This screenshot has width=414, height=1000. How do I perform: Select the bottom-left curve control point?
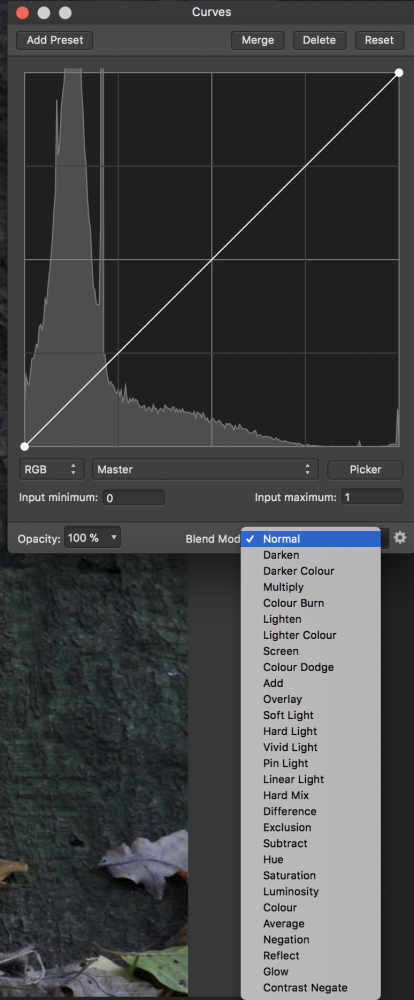pyautogui.click(x=25, y=446)
